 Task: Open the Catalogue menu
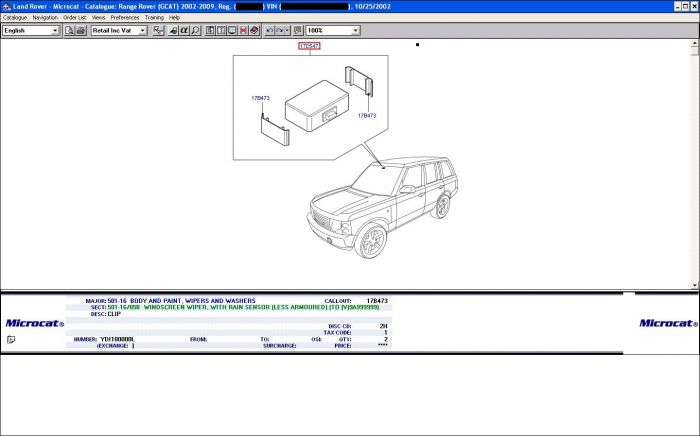click(15, 17)
